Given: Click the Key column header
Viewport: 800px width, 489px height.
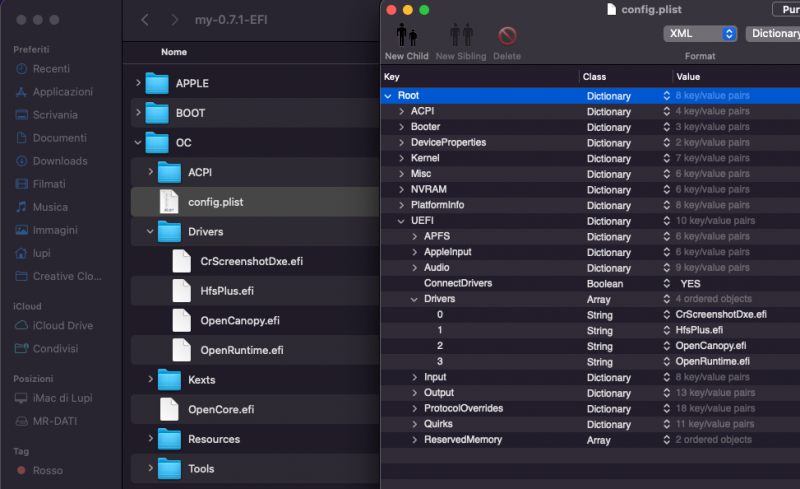Looking at the screenshot, I should [x=392, y=77].
